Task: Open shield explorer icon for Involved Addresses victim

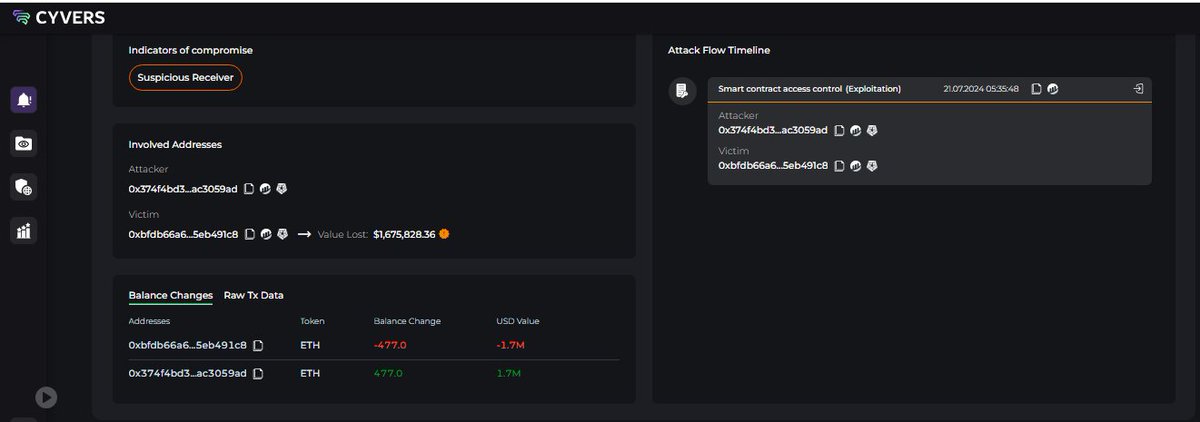Action: tap(282, 234)
